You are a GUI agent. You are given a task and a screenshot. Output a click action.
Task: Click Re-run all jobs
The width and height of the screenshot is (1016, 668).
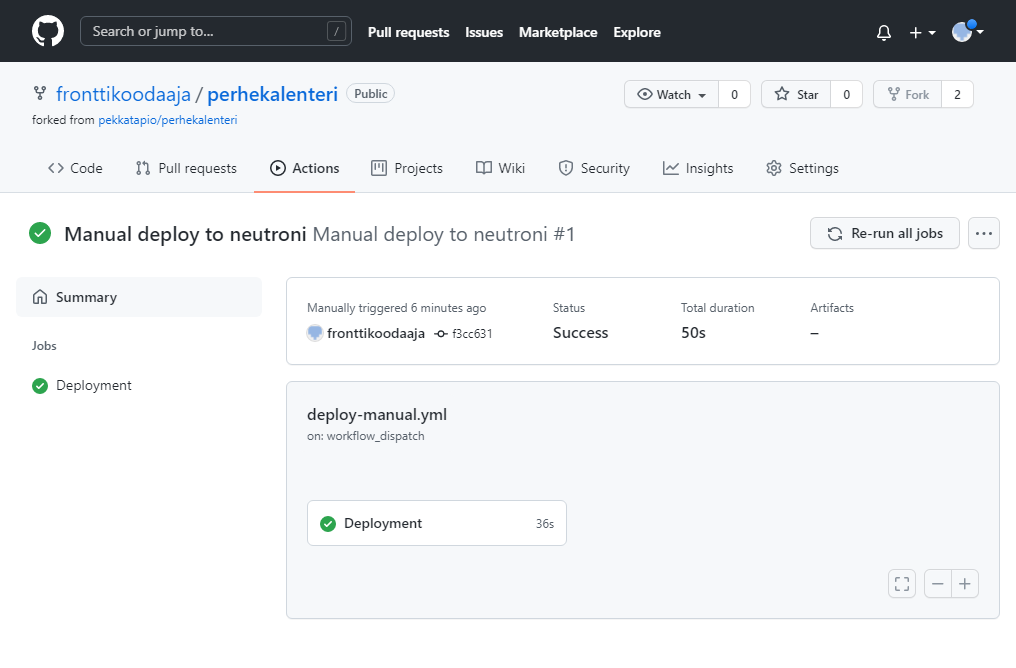tap(884, 233)
